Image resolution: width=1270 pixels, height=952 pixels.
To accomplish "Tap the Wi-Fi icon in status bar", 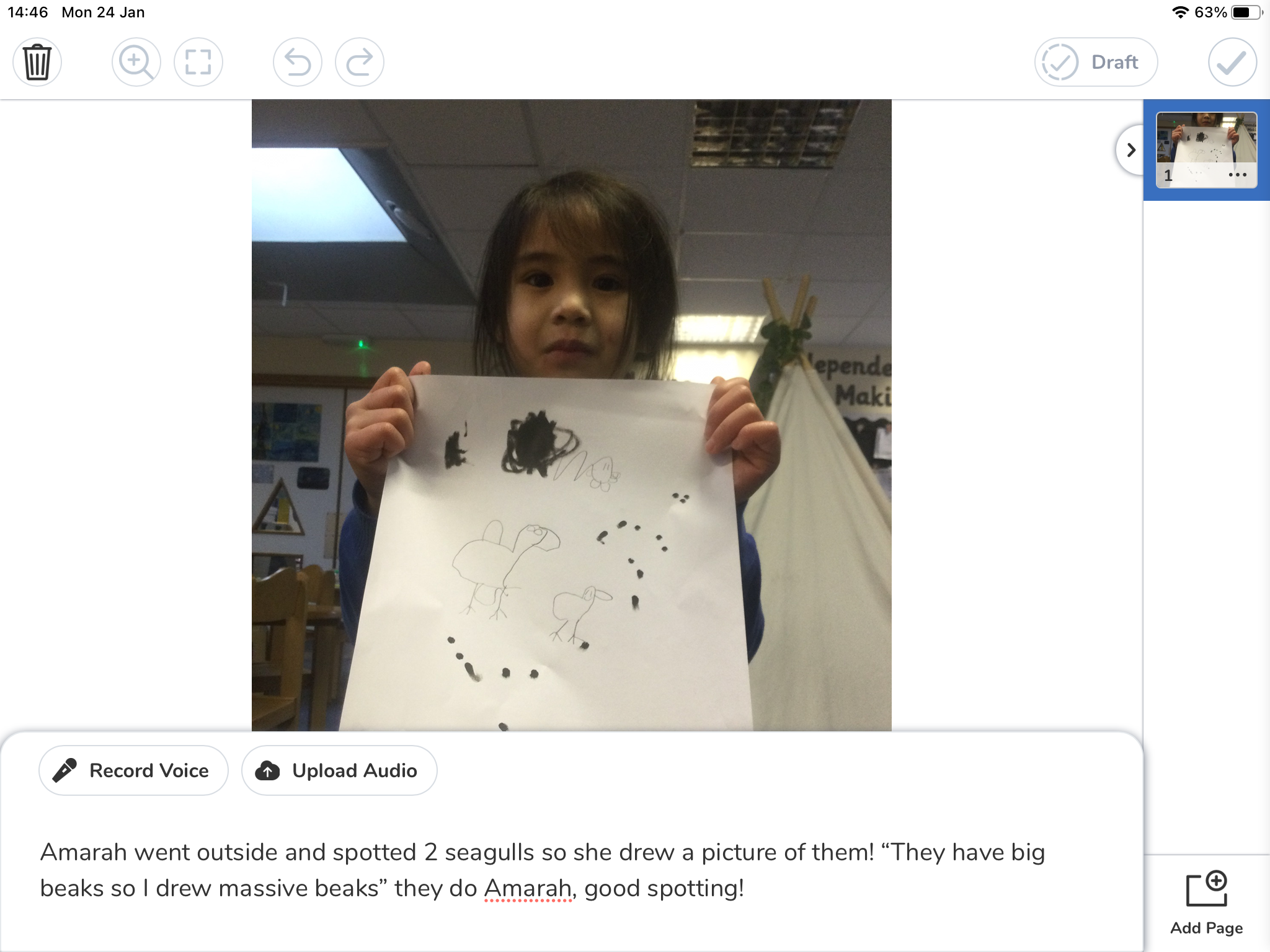I will 1180,12.
